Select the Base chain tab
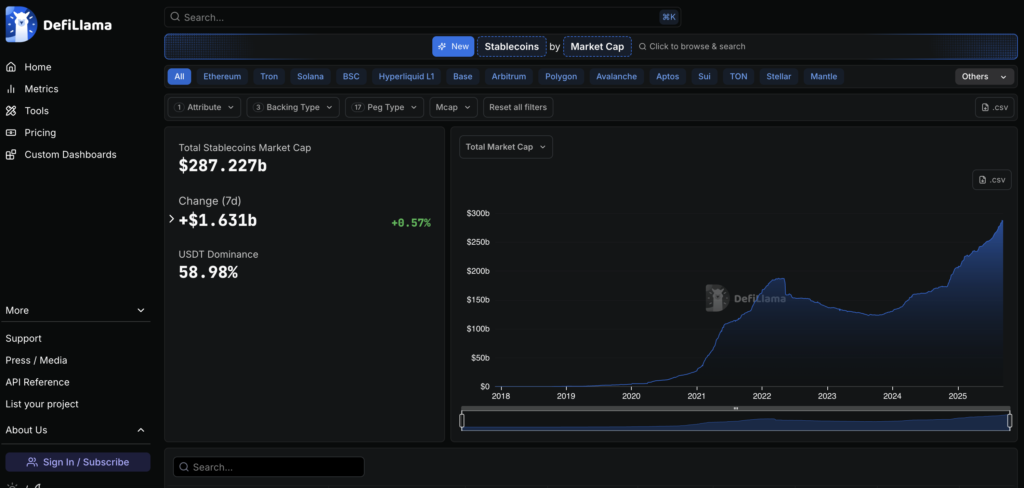The height and width of the screenshot is (488, 1024). click(x=462, y=76)
